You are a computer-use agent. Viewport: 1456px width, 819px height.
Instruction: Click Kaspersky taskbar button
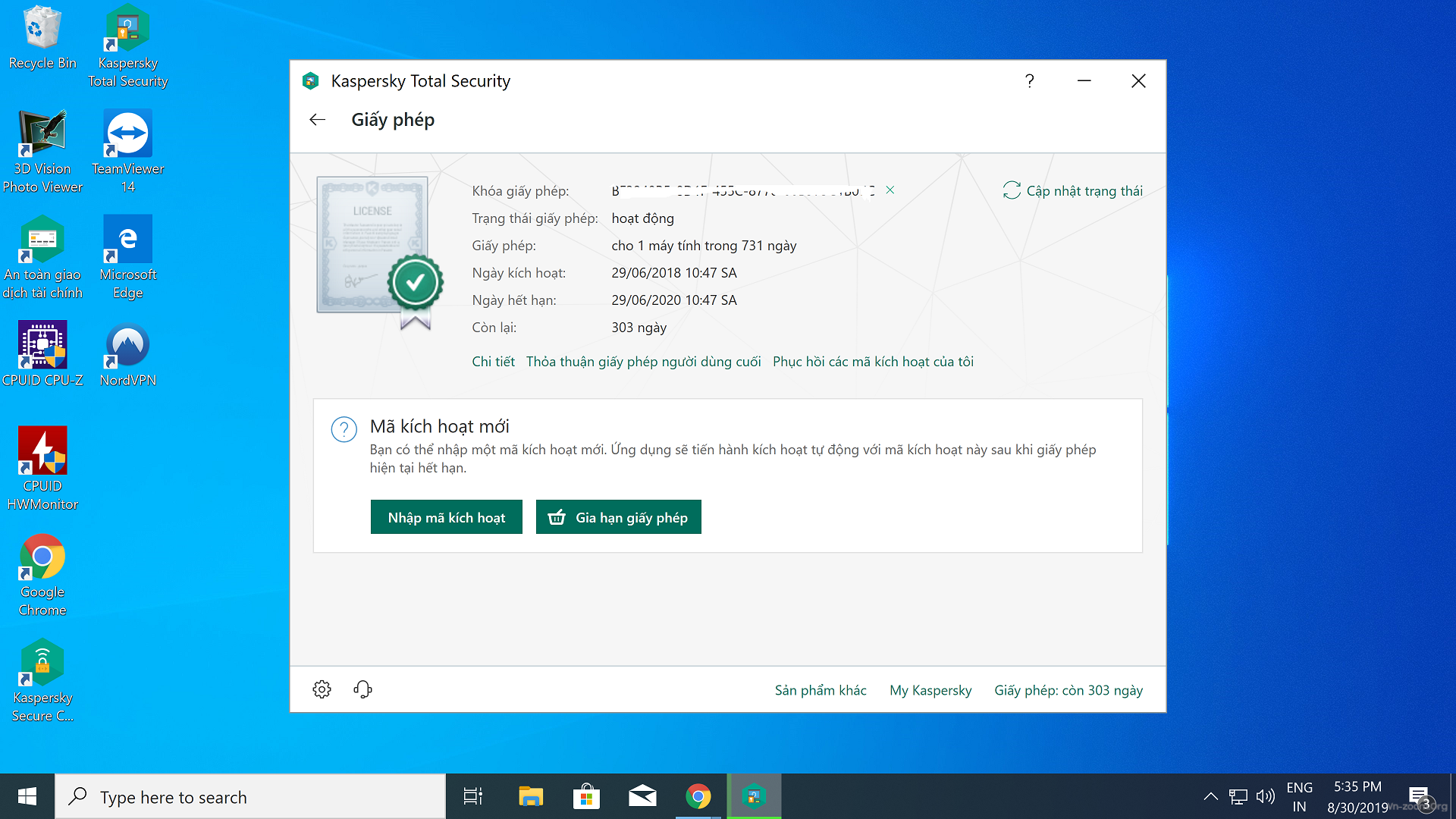tap(754, 796)
